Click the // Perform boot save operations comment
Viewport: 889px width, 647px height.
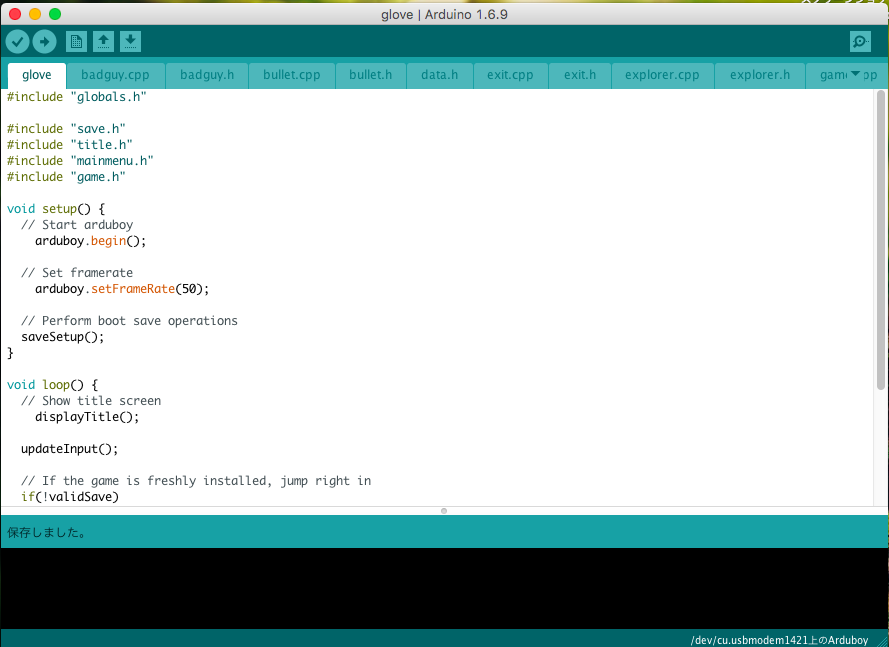tap(129, 321)
